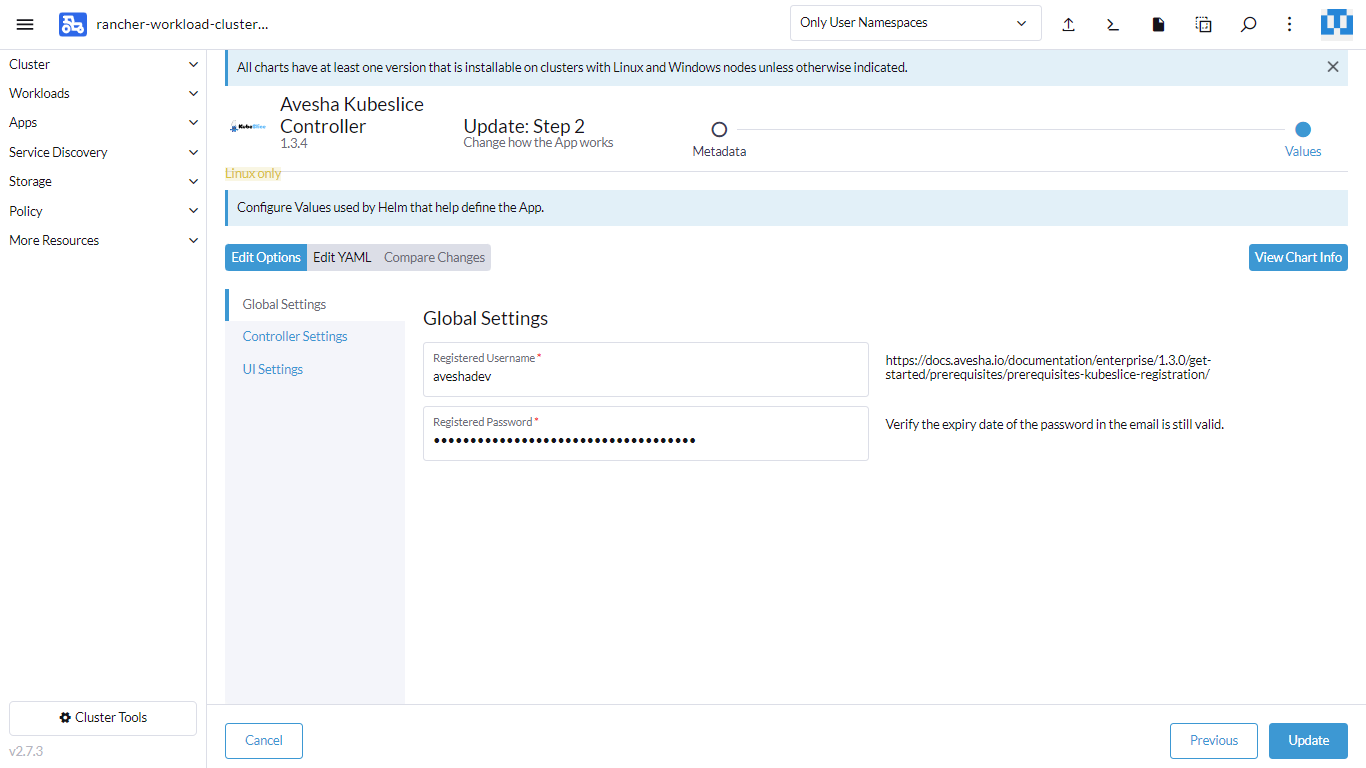Click the Registered Password field
This screenshot has height=768, width=1366.
[646, 433]
